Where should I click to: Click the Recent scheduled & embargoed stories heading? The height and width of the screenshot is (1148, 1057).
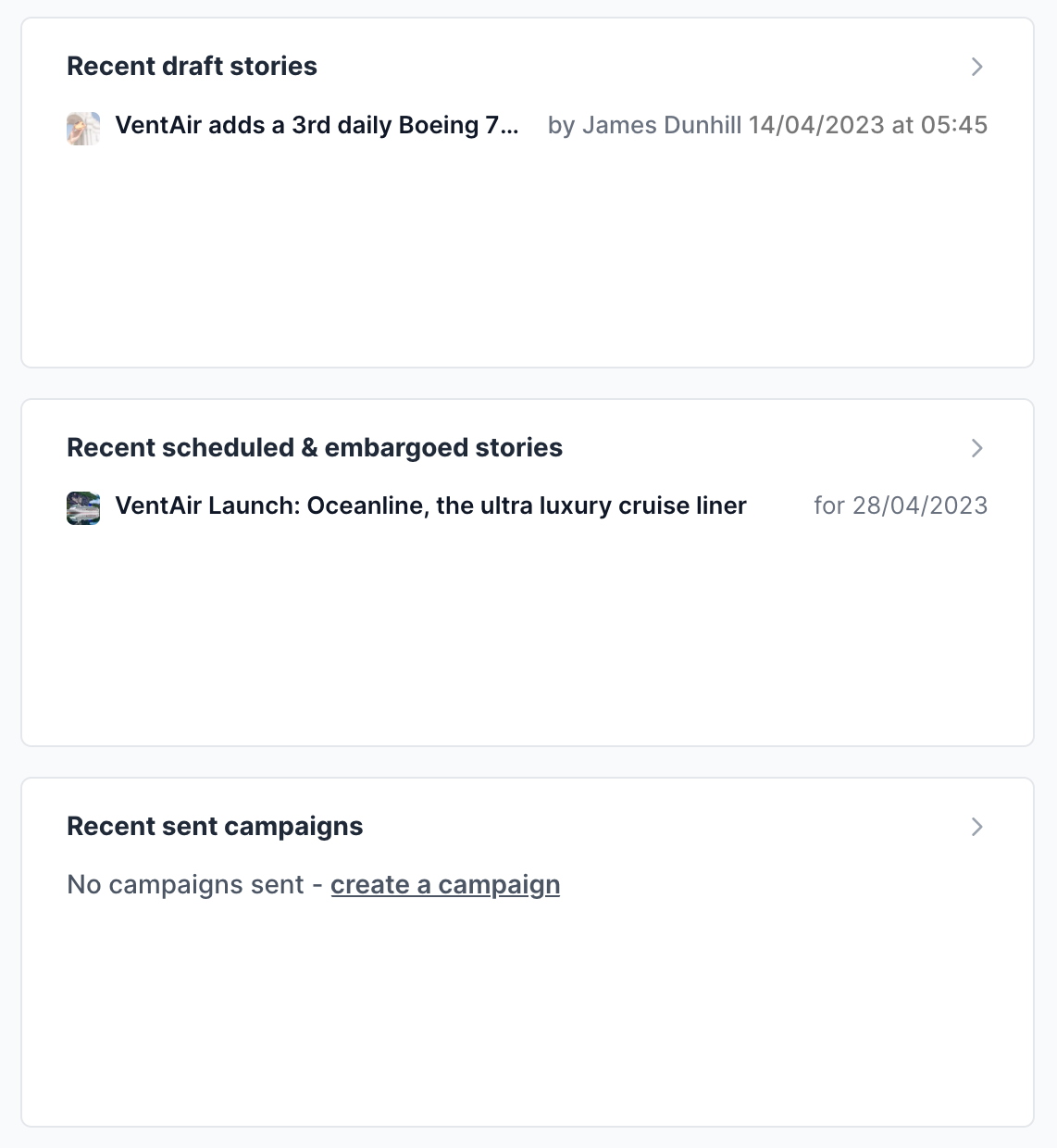click(x=315, y=448)
